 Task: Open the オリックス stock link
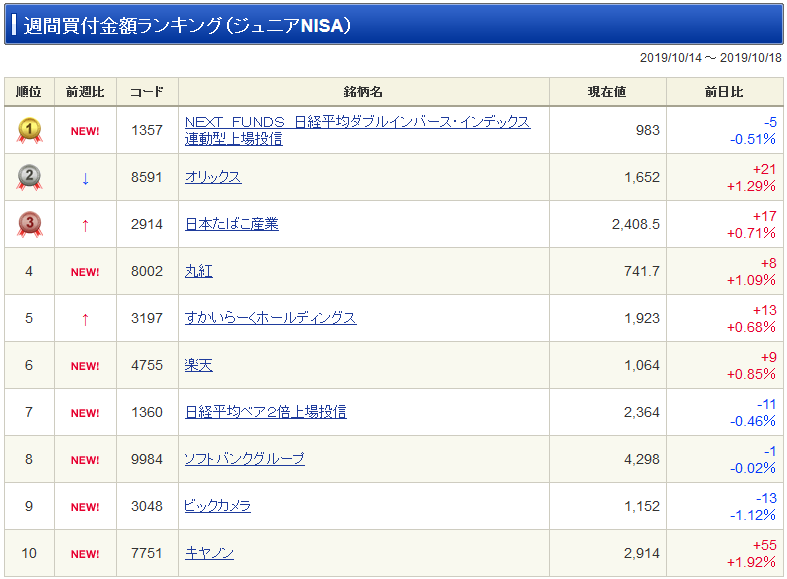pos(213,177)
